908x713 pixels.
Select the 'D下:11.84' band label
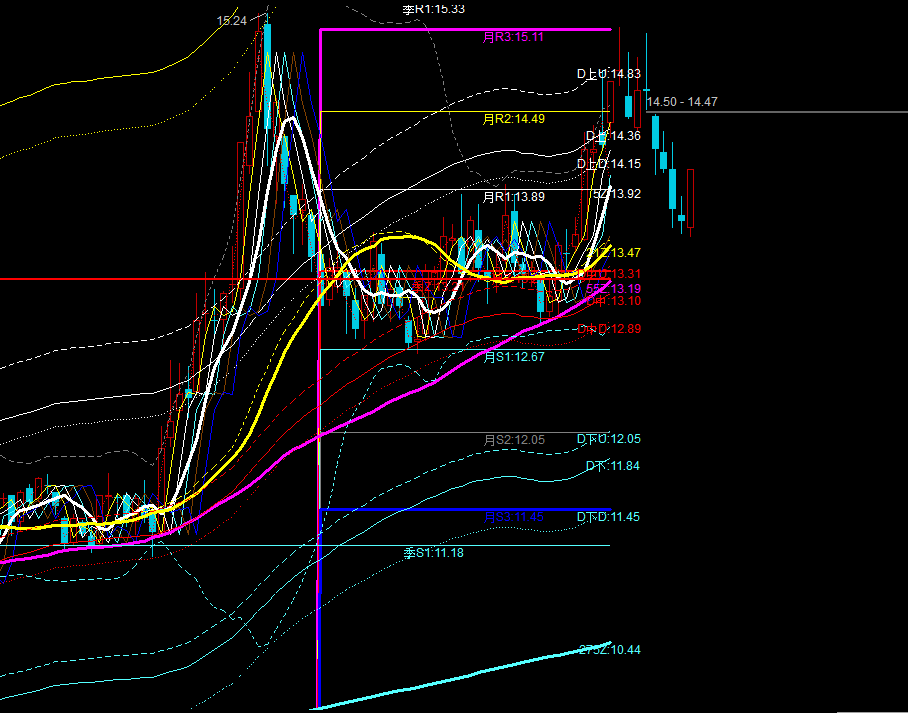[x=613, y=466]
